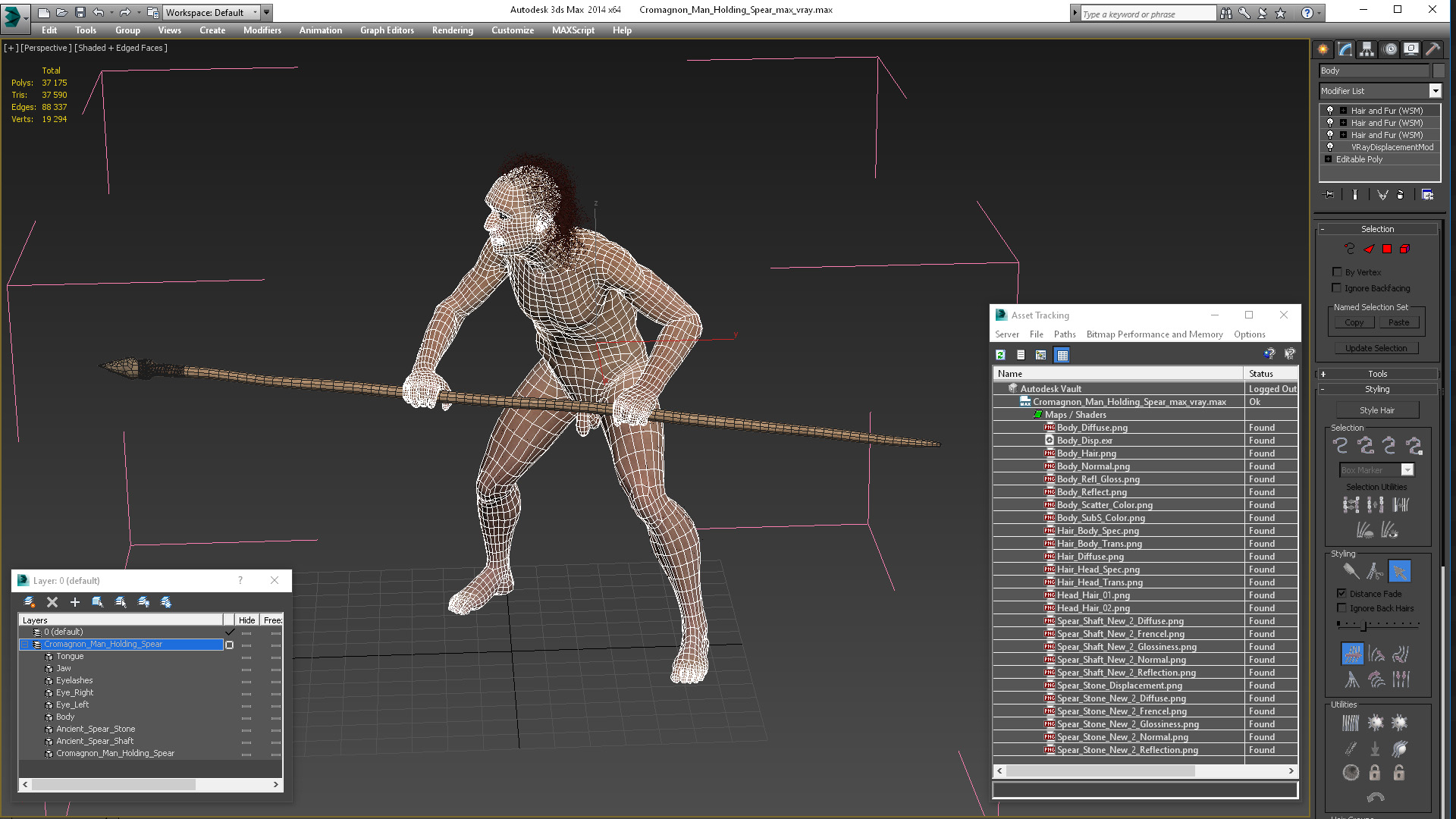
Task: Select the Hair Brush styling tool
Action: (x=1350, y=571)
